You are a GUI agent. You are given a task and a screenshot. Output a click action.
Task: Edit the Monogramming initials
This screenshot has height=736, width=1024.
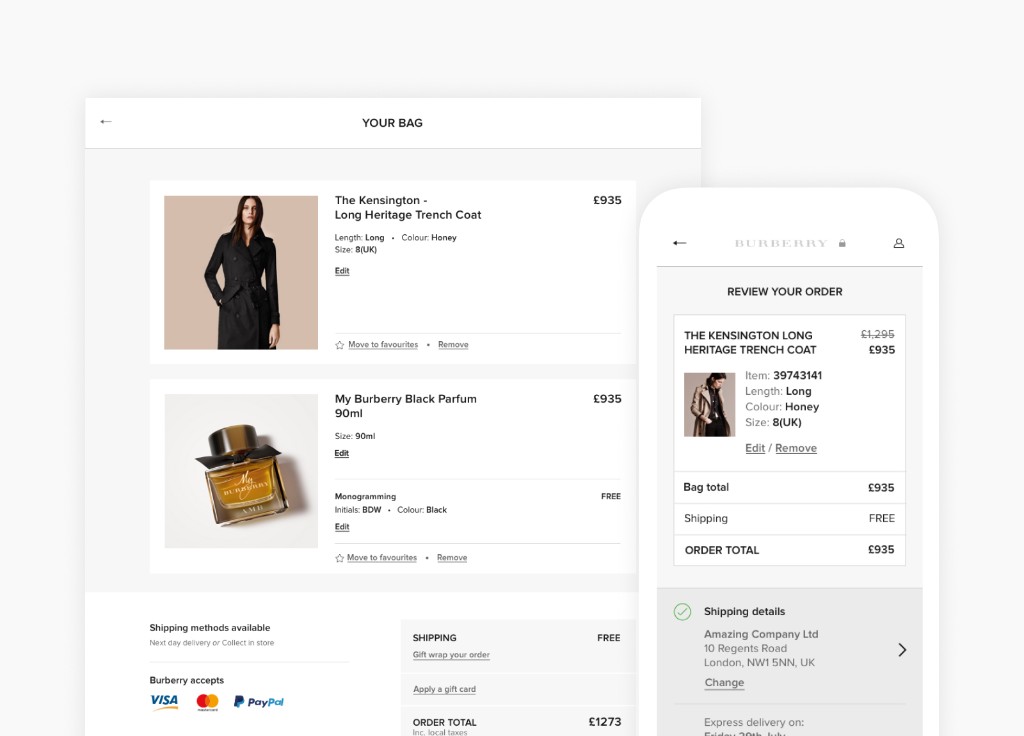coord(342,527)
